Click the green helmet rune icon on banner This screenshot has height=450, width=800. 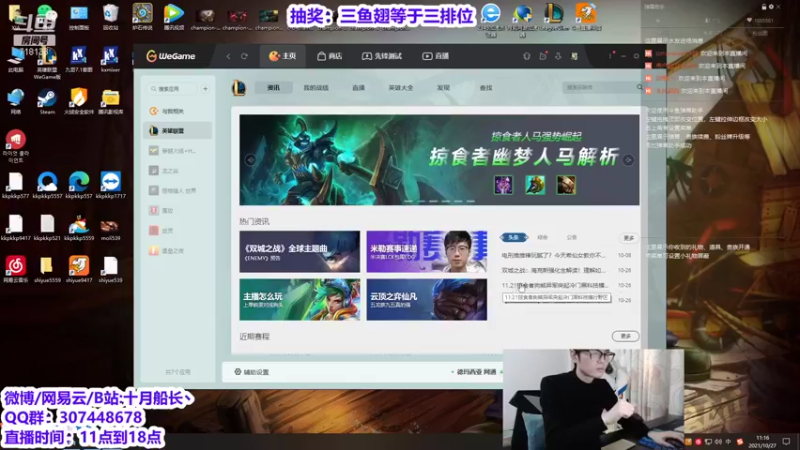pos(535,185)
